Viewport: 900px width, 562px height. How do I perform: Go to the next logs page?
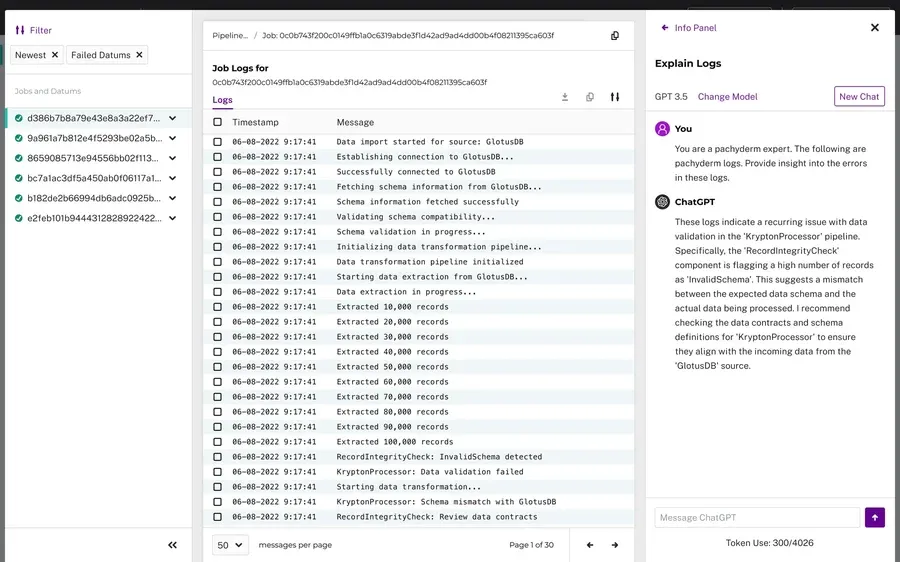coord(615,545)
